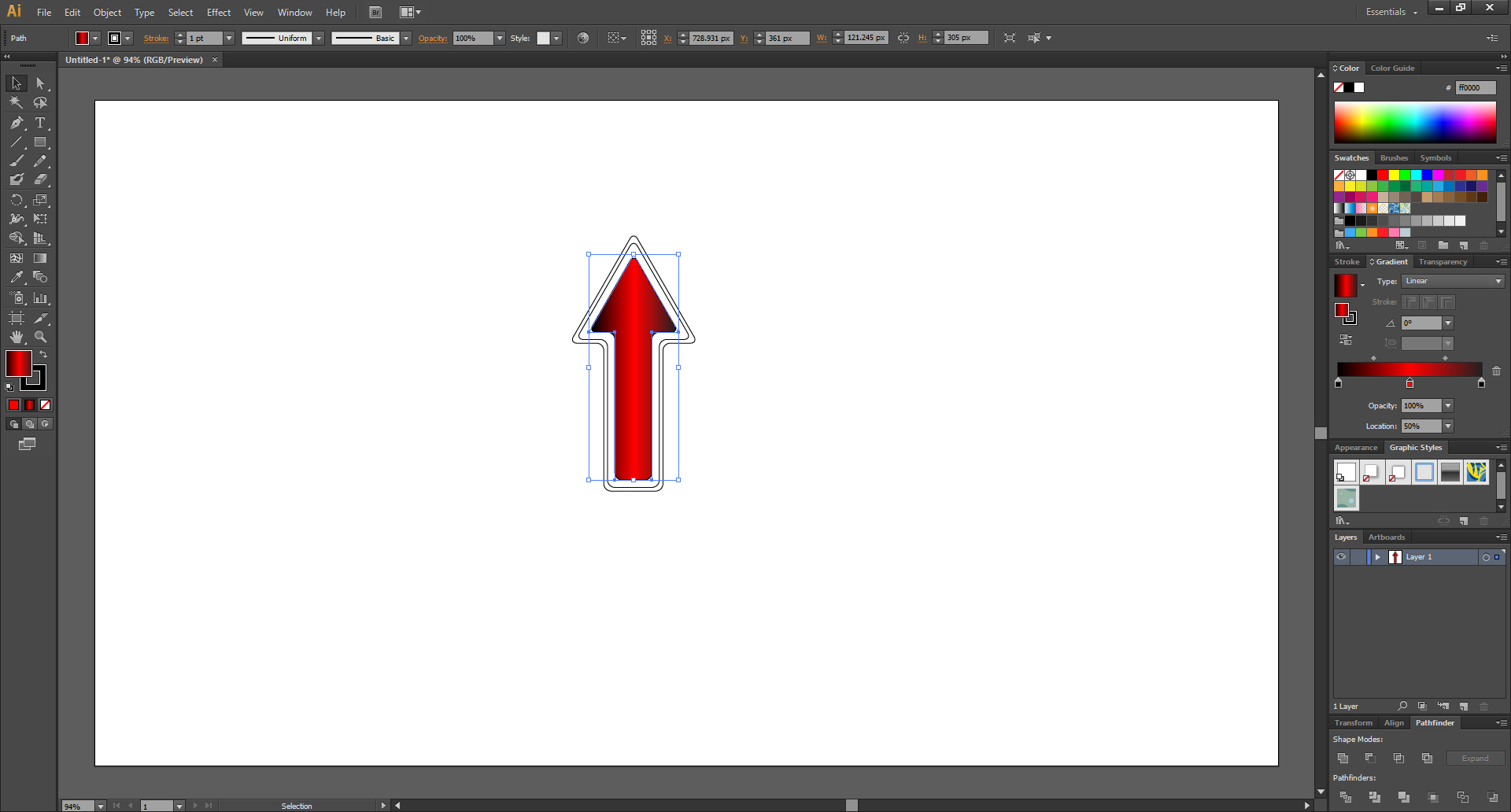Select the Magic Wand tool

point(17,102)
